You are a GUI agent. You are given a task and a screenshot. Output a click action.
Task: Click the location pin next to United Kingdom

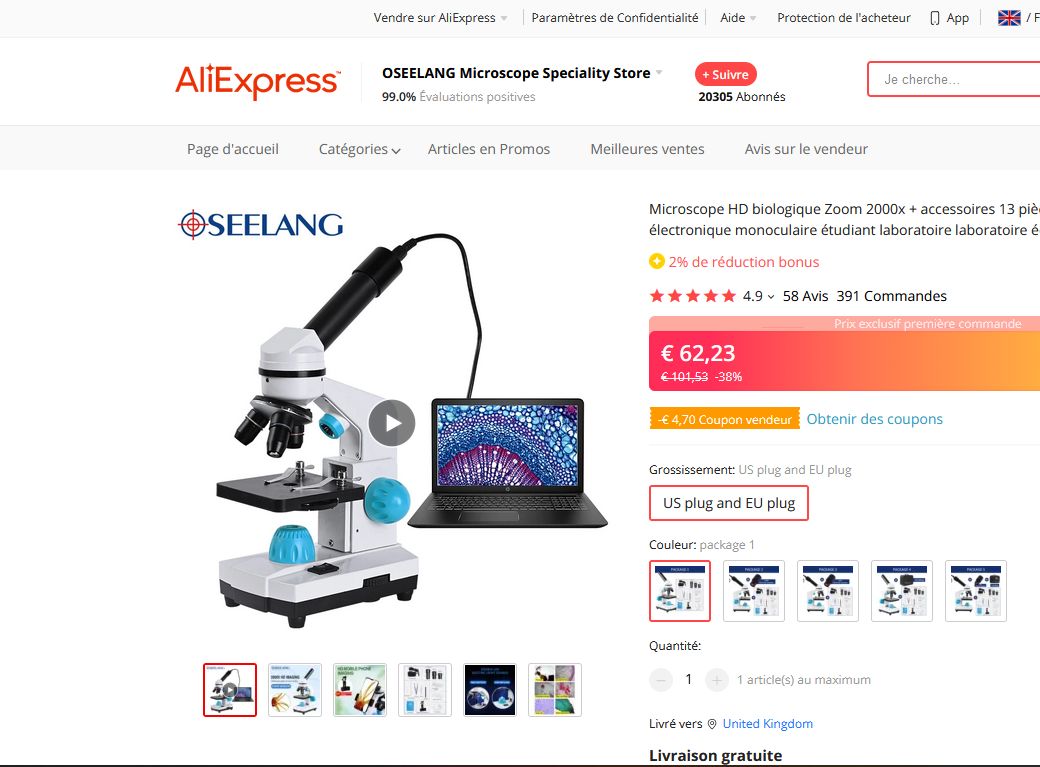click(712, 724)
